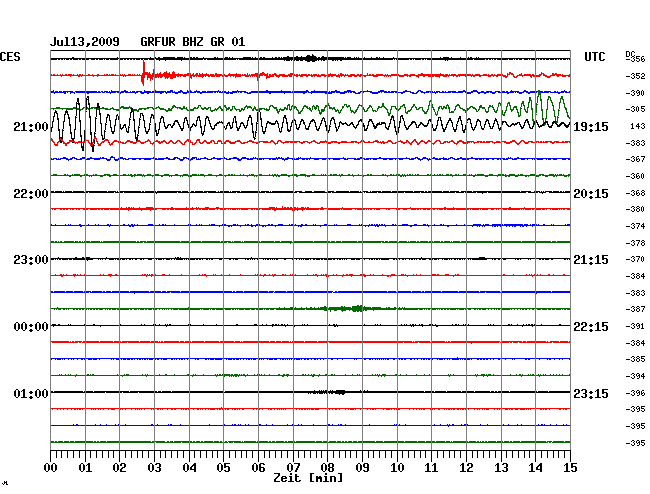Select the 23:00 local time label
650x494 pixels.
(31, 260)
